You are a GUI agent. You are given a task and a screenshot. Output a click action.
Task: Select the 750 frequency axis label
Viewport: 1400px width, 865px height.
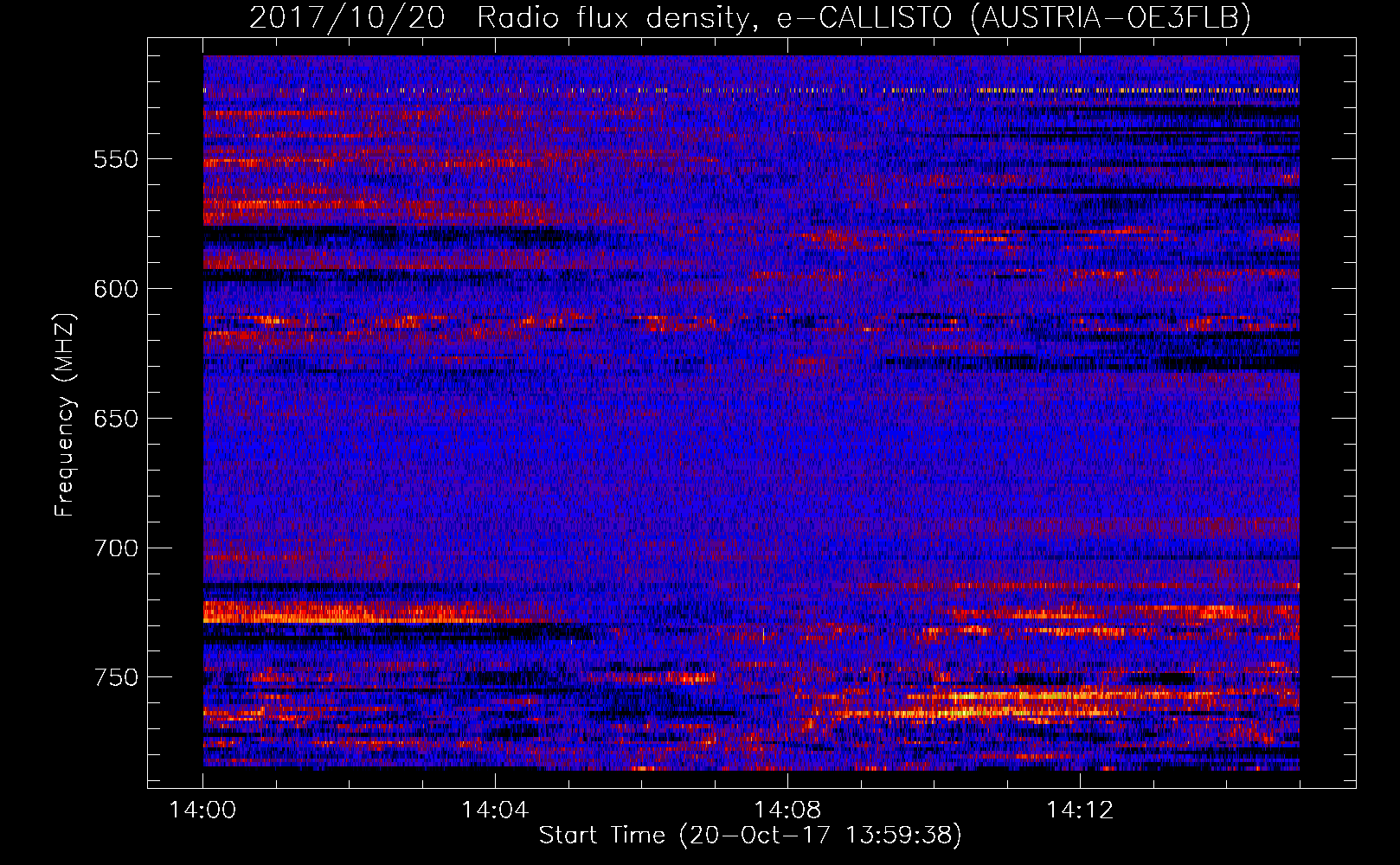coord(115,677)
